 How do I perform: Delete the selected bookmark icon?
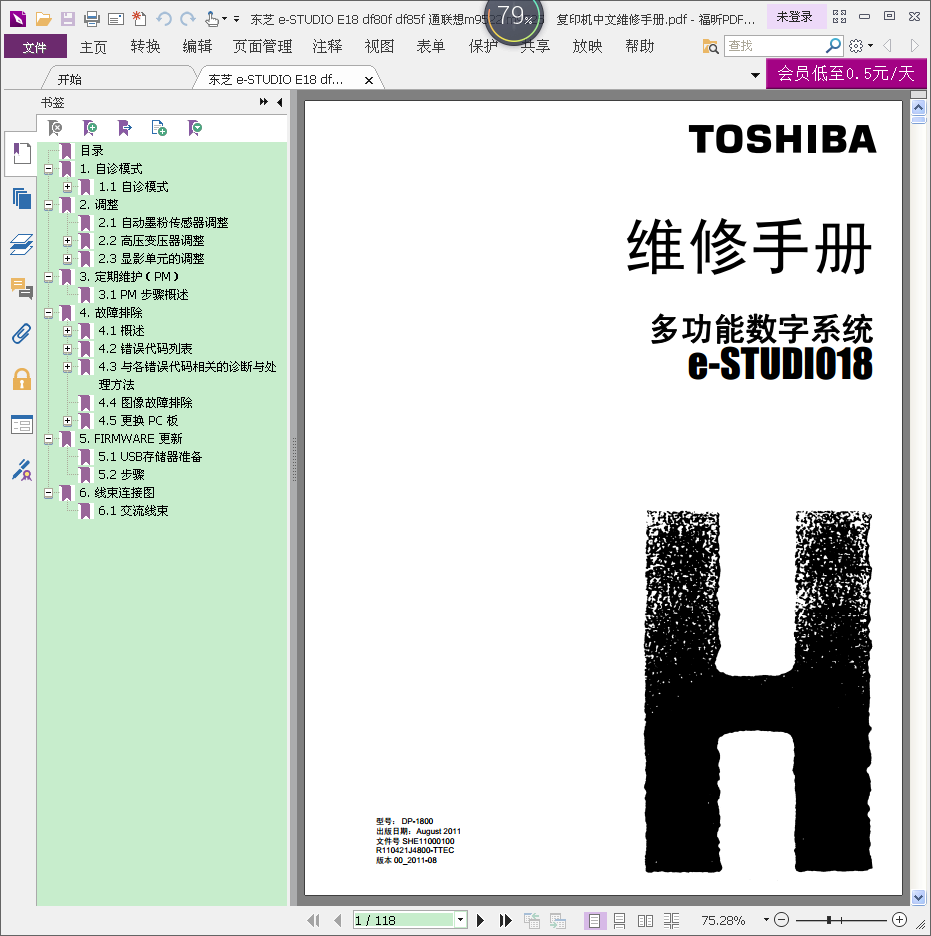[x=55, y=127]
